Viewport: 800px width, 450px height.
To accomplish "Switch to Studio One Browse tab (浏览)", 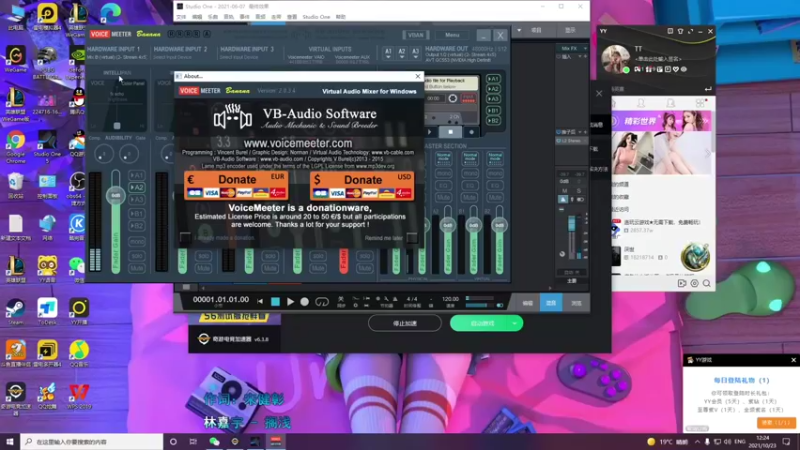I will pos(576,303).
